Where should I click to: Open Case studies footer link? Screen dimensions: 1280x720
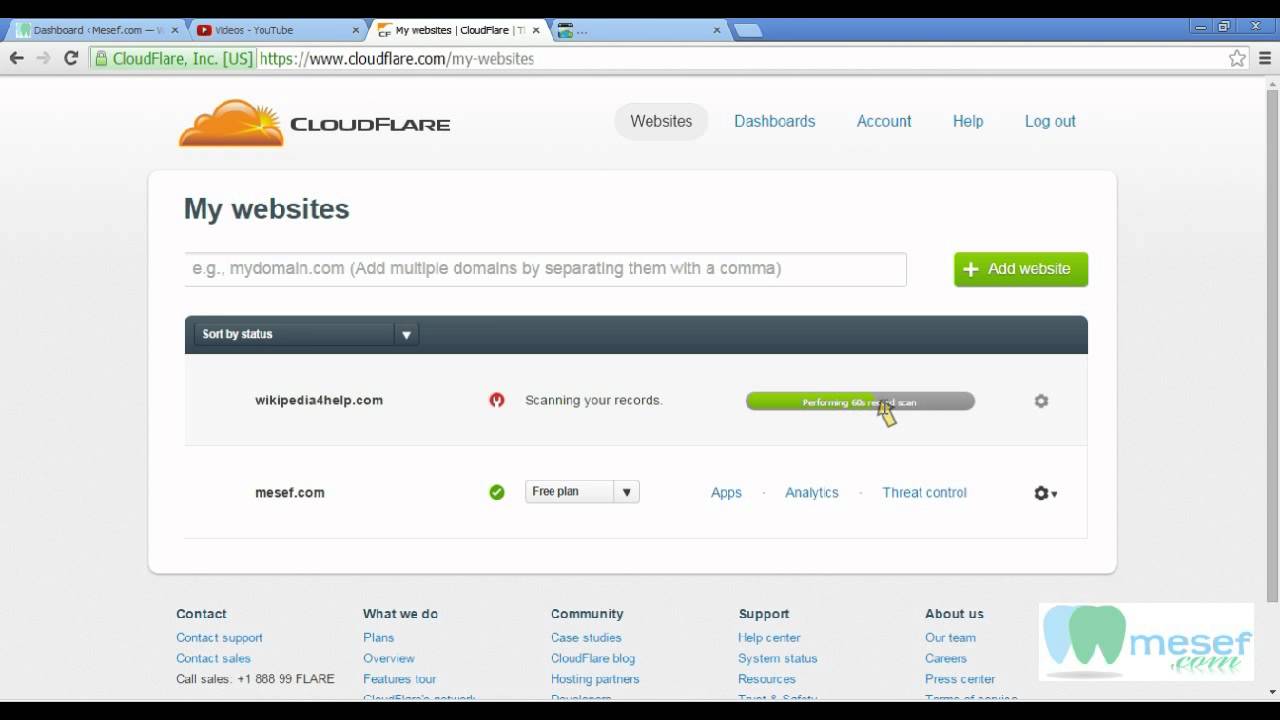coord(586,637)
